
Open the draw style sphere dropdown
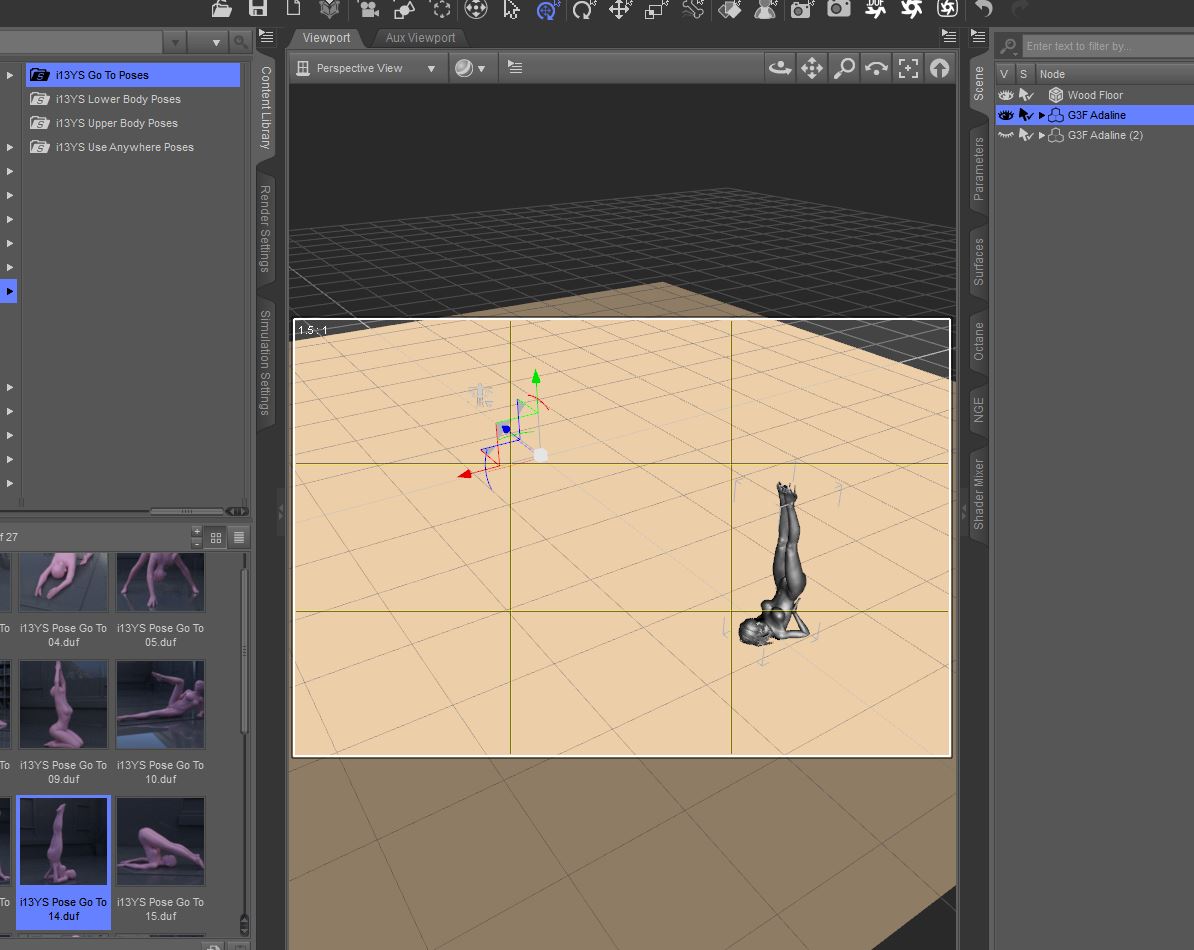470,68
